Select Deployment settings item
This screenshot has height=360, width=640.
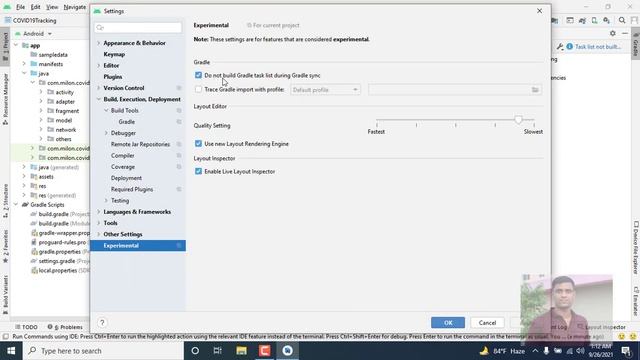pyautogui.click(x=126, y=178)
